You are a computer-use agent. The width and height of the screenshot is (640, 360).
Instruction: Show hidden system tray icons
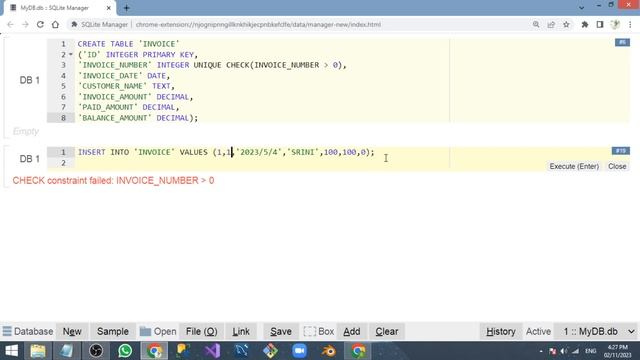[x=541, y=351]
